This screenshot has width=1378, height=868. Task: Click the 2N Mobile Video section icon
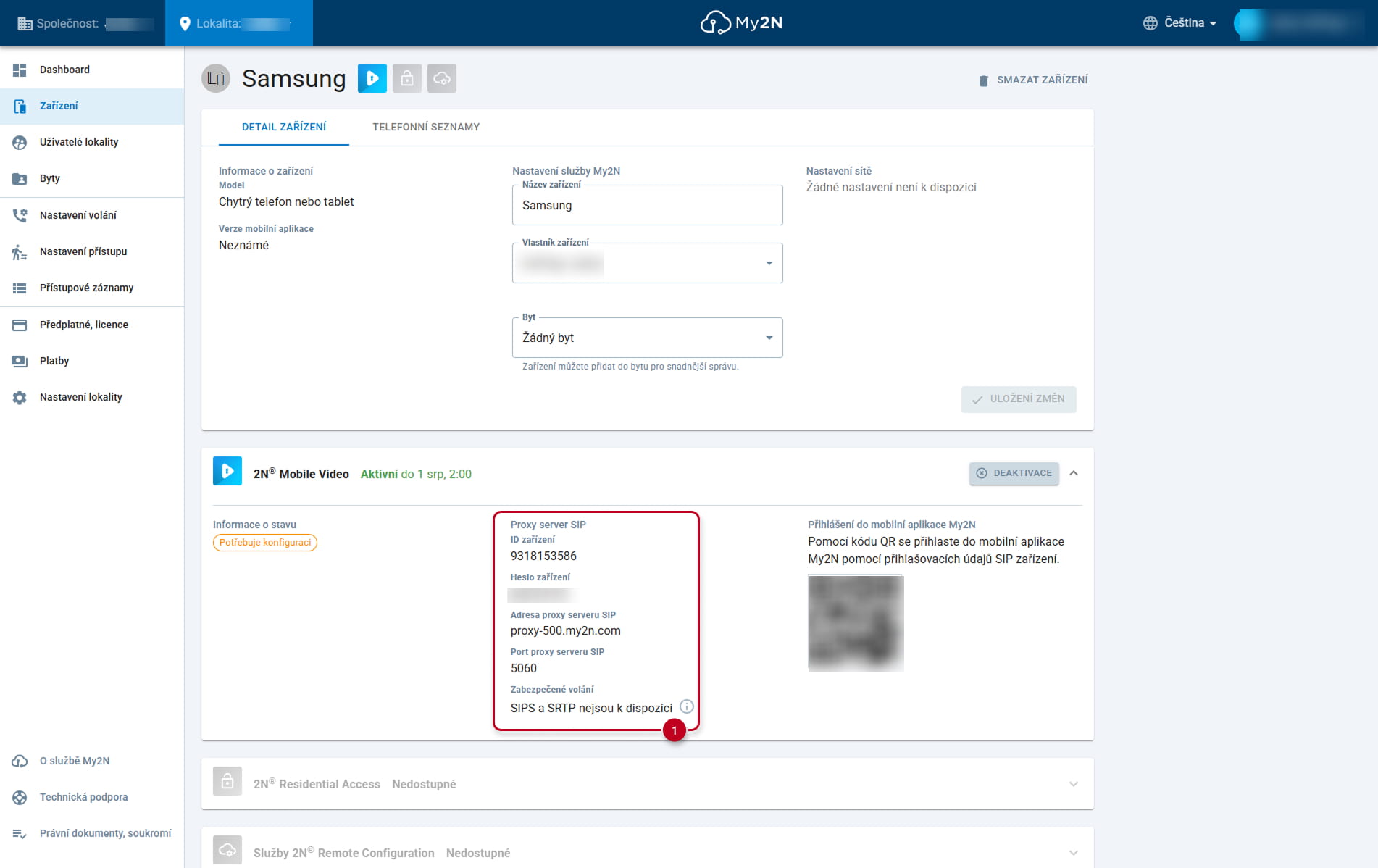click(227, 471)
